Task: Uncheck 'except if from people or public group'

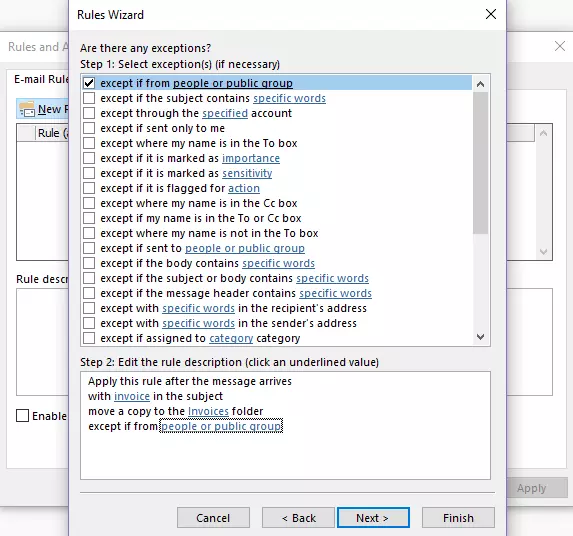Action: tap(89, 83)
